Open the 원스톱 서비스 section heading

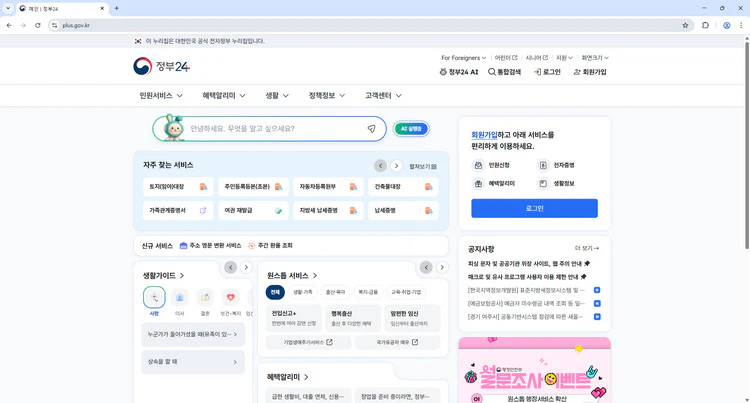tap(292, 276)
